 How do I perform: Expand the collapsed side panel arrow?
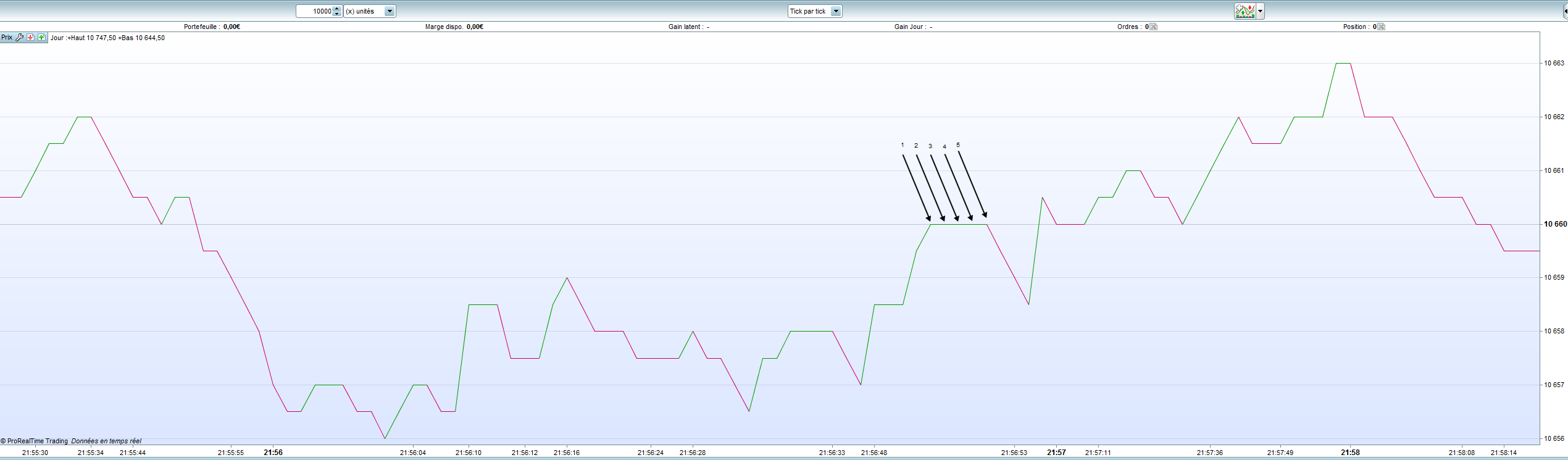click(x=1565, y=11)
